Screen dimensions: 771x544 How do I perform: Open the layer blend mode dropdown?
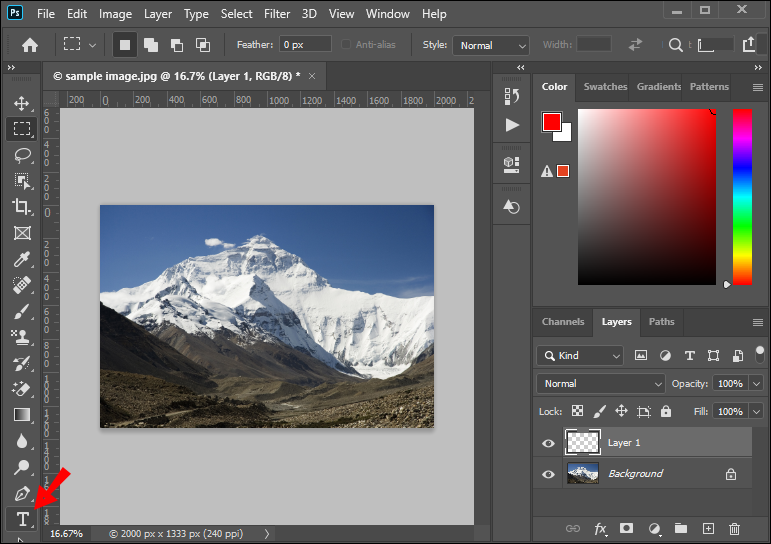[x=601, y=383]
